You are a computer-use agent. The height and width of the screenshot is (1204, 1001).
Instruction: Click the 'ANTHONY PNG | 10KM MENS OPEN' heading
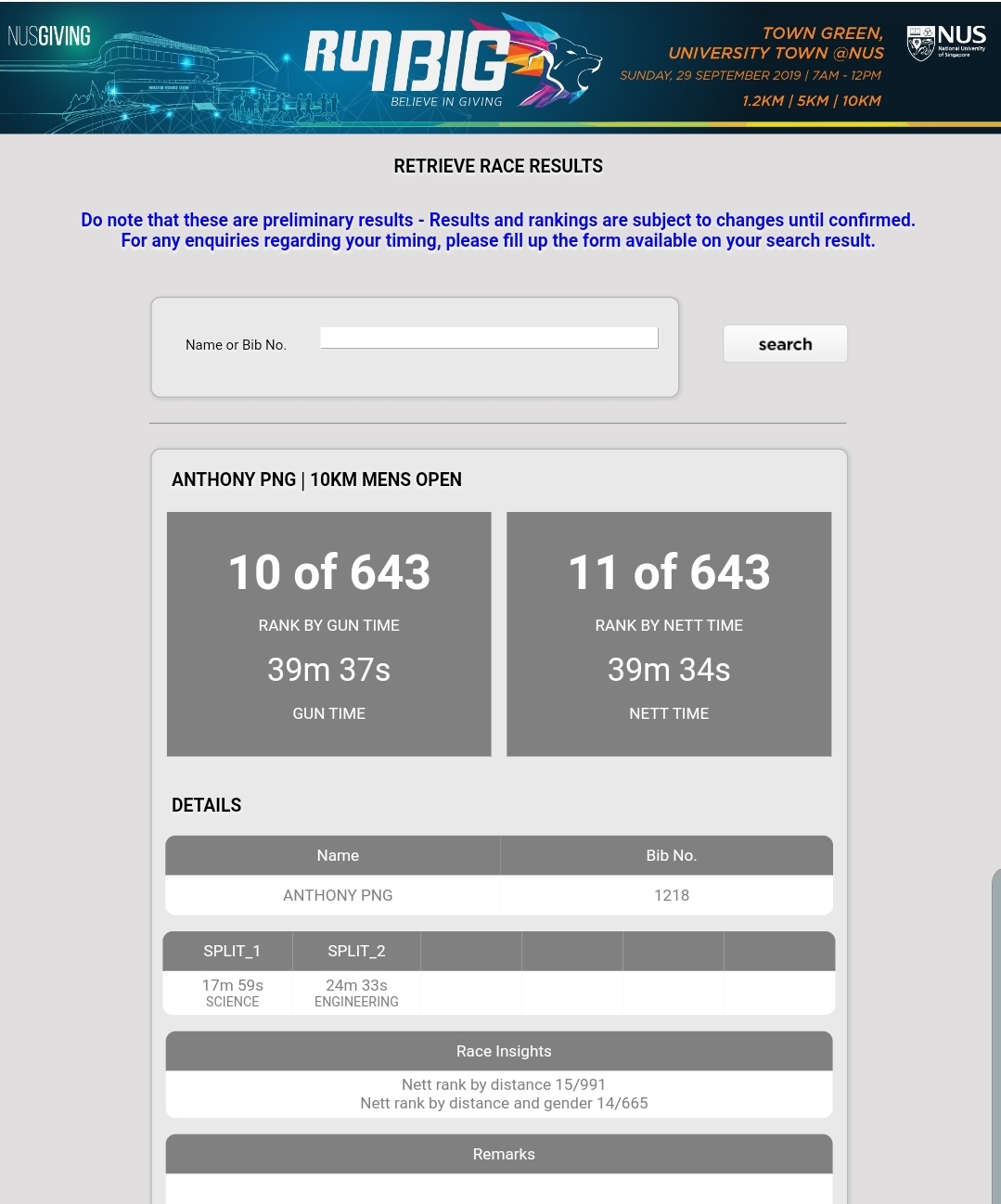pos(316,480)
